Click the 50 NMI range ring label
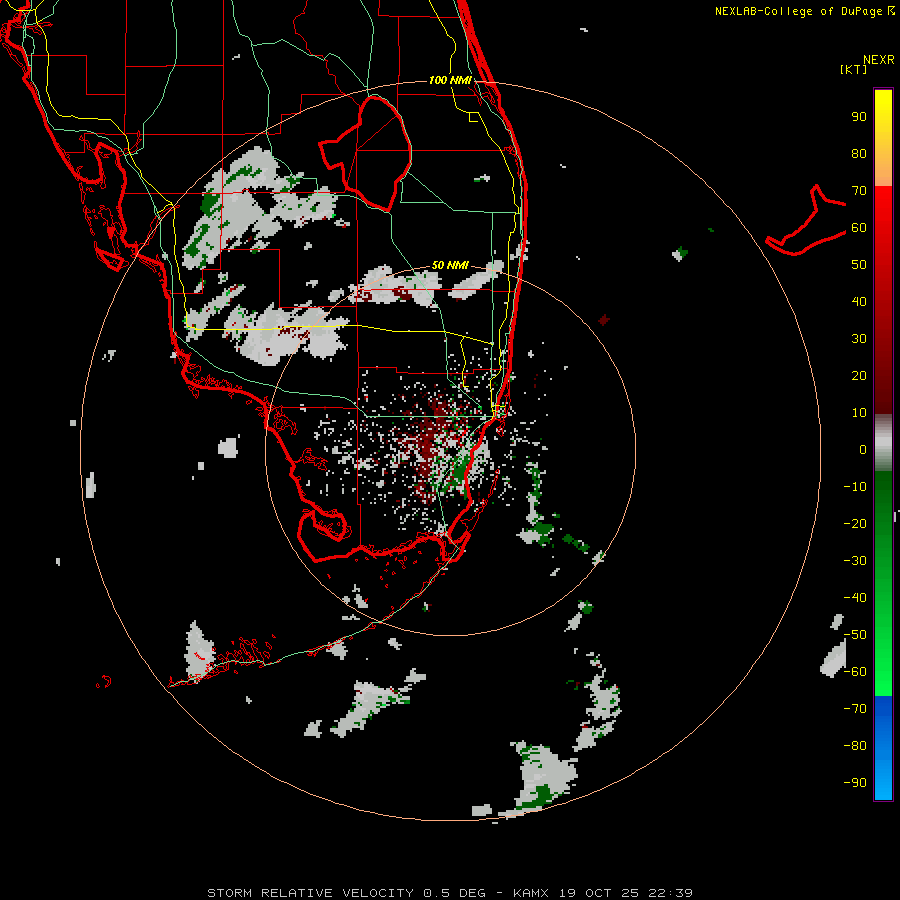 point(450,265)
